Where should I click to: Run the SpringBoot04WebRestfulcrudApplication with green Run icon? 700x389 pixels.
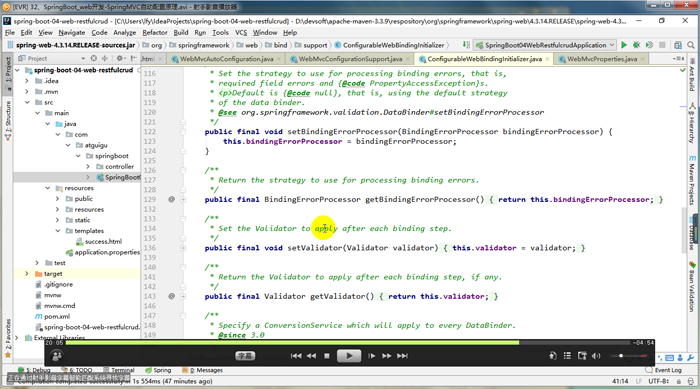(624, 45)
